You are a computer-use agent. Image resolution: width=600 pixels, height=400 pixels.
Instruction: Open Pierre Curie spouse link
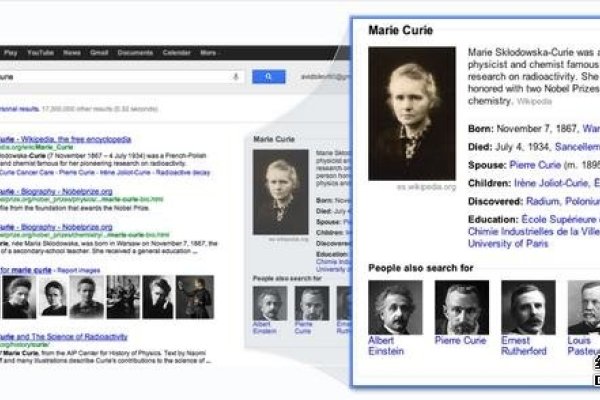(535, 165)
